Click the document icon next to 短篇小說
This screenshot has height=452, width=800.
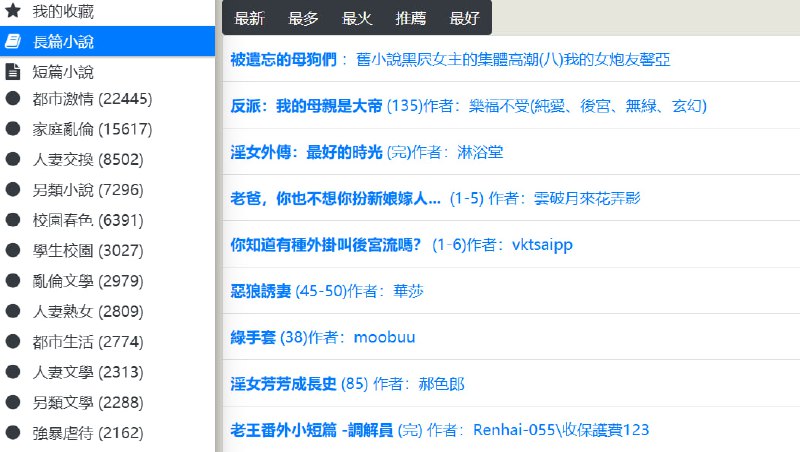point(13,72)
